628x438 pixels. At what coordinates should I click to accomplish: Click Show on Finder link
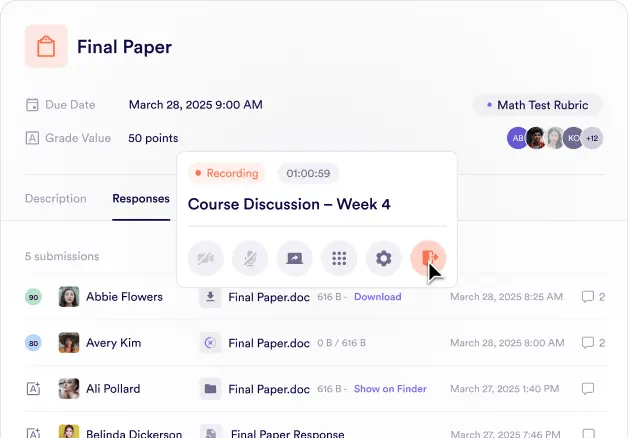pos(390,389)
